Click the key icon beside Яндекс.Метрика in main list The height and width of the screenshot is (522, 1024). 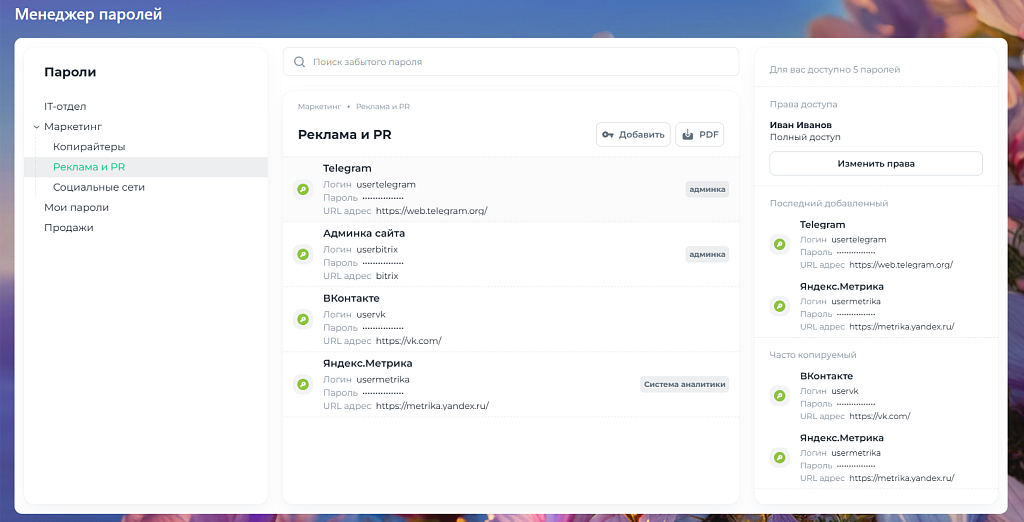click(303, 384)
